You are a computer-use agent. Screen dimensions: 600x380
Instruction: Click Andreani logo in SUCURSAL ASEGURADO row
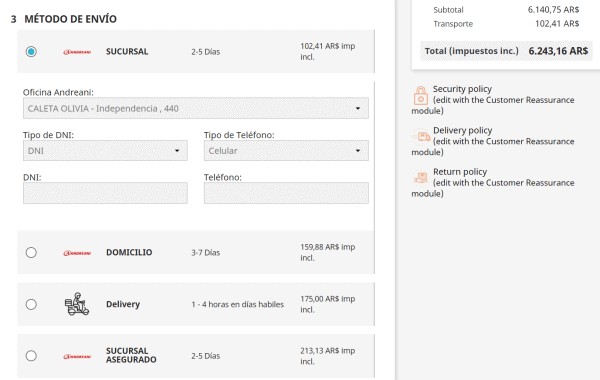pos(77,357)
